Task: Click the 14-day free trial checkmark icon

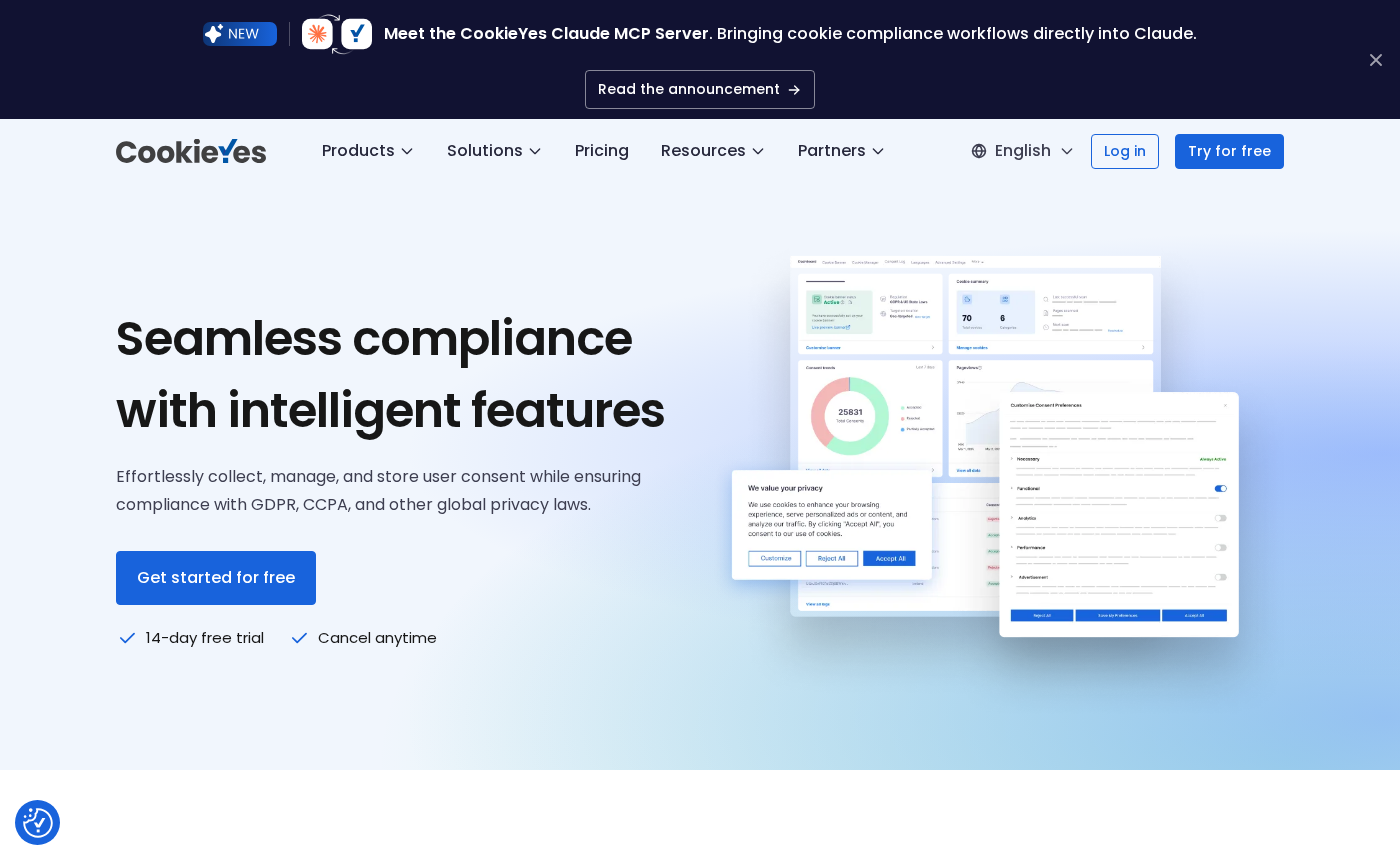Action: [127, 638]
